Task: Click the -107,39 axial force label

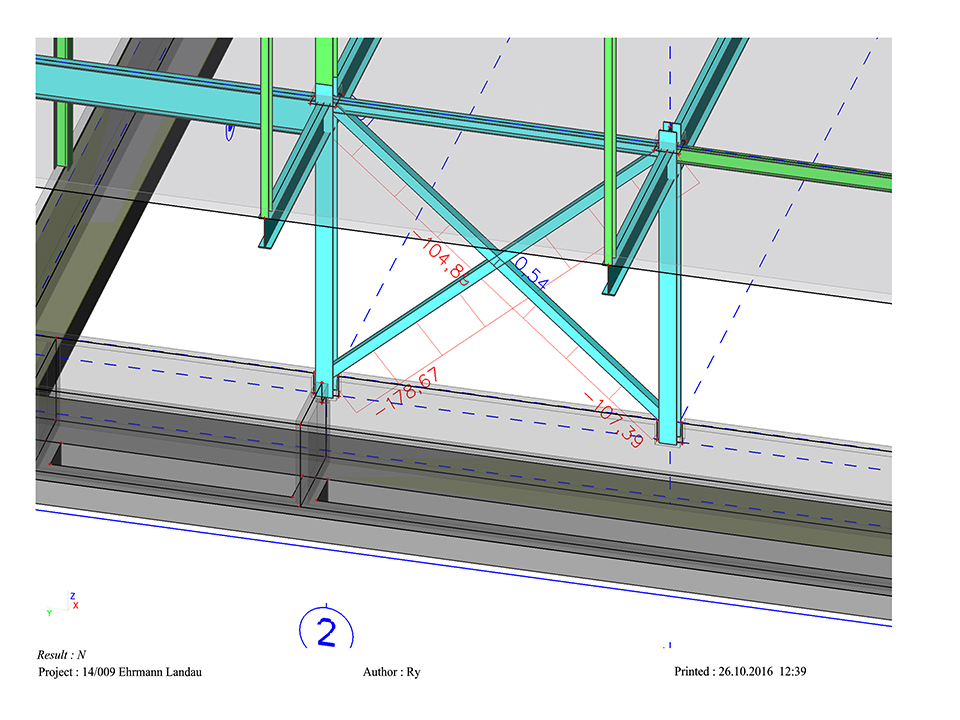Action: 614,419
